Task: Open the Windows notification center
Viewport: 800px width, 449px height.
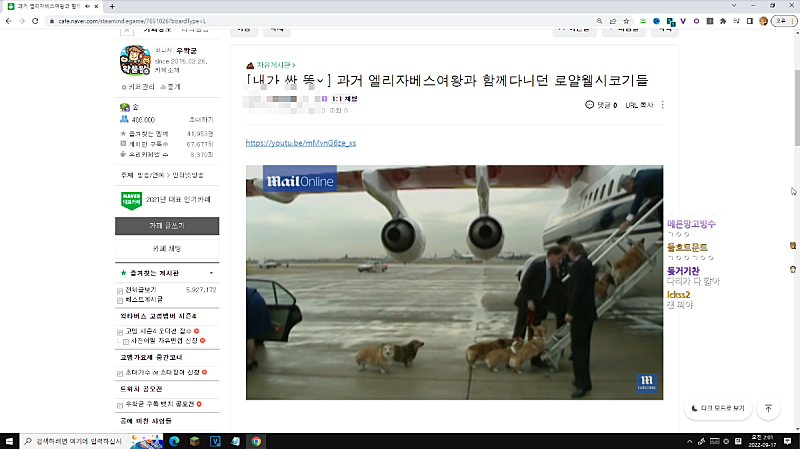Action: 788,441
